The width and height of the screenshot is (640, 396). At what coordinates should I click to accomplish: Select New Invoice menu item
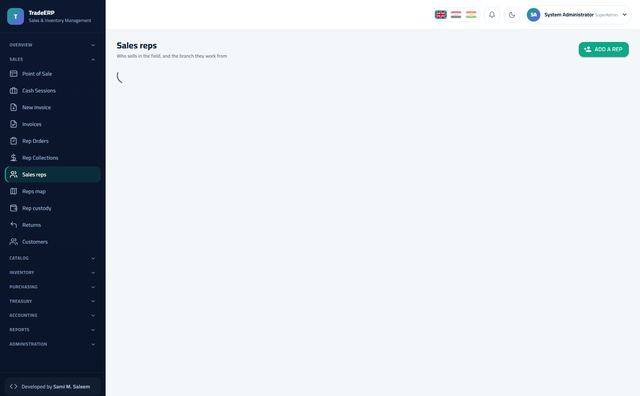coord(53,107)
